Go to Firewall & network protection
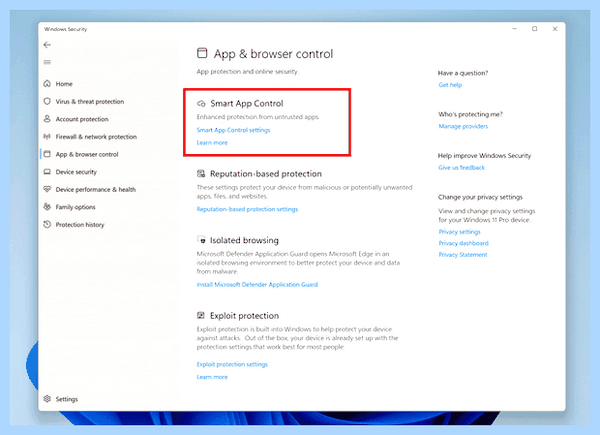 pyautogui.click(x=96, y=137)
